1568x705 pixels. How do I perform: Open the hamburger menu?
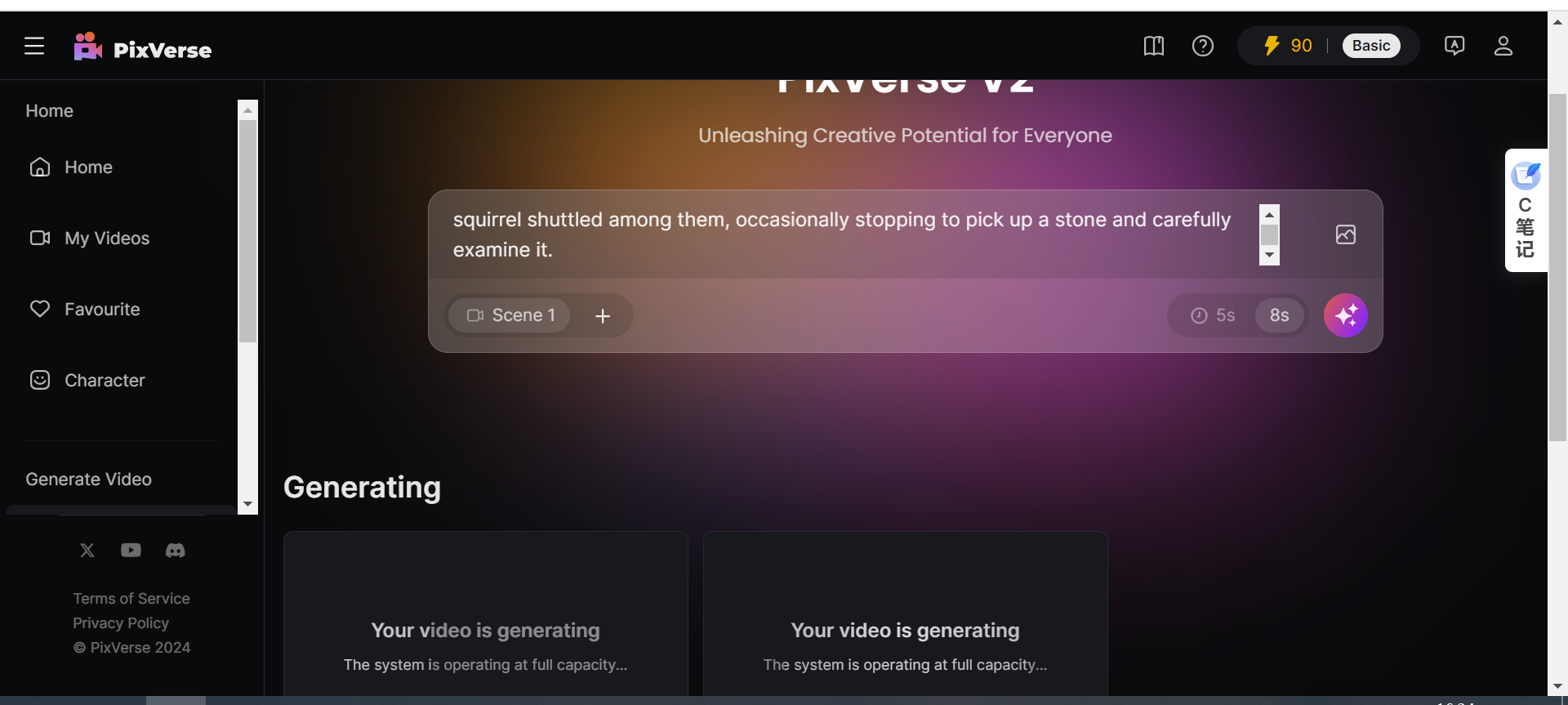click(34, 46)
